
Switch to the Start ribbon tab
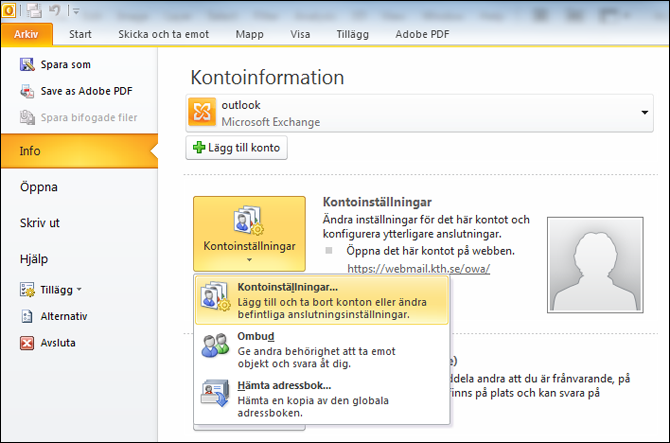click(80, 34)
